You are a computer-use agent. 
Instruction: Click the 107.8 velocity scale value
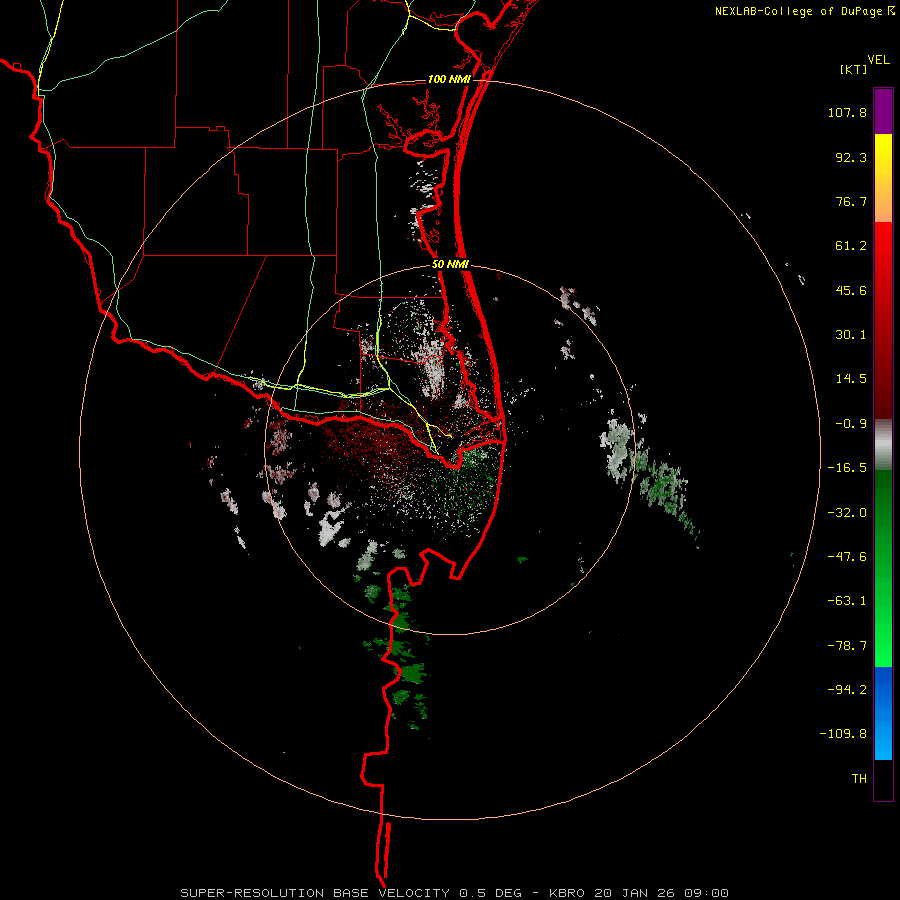coord(847,112)
